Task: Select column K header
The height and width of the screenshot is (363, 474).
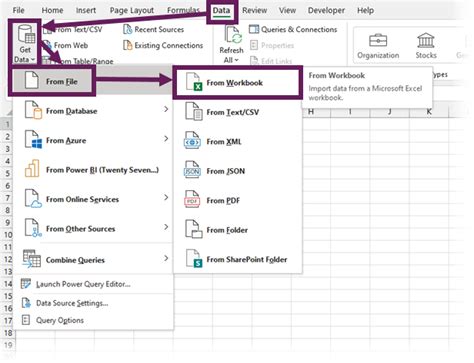Action: 429,112
